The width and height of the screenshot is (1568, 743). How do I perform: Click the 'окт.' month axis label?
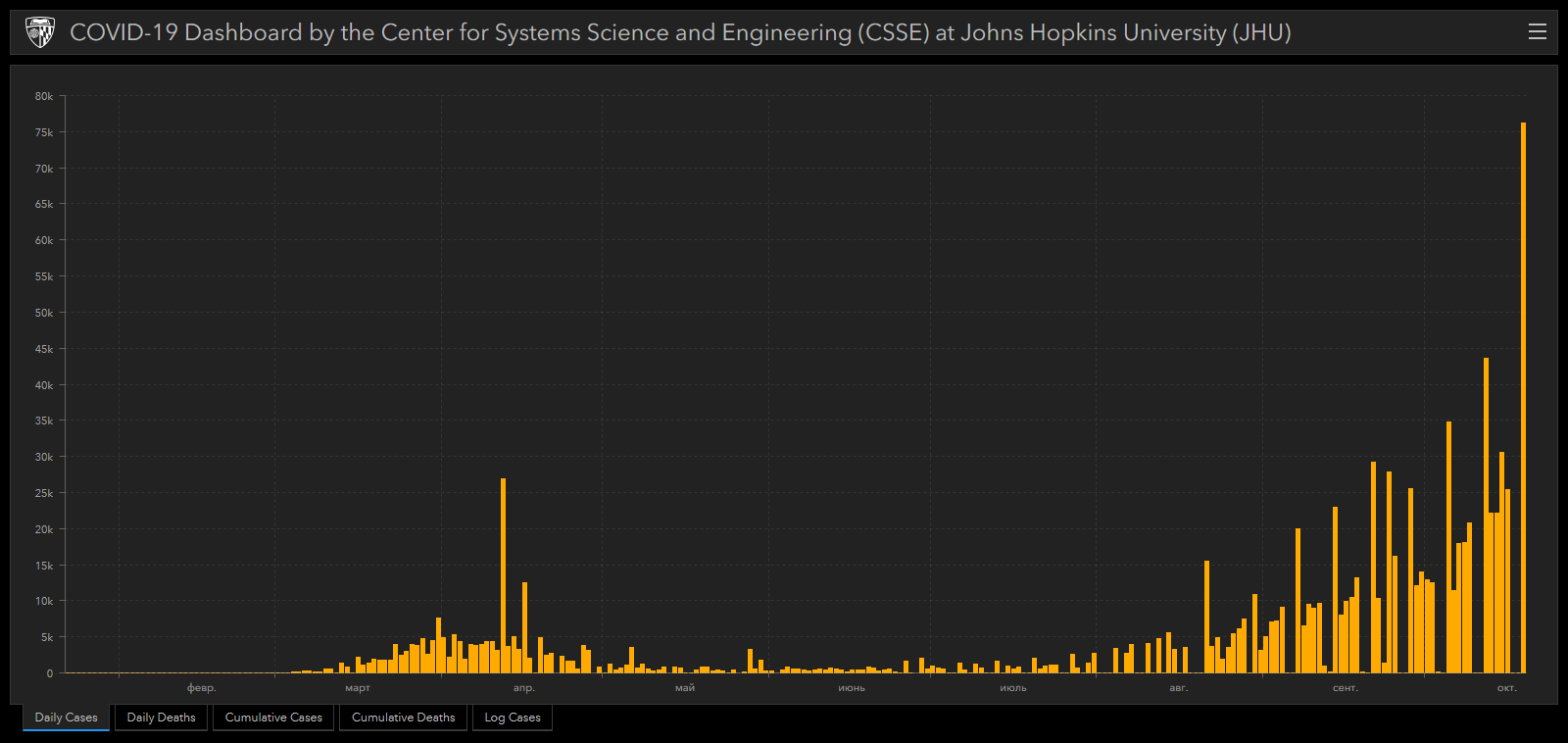(x=1506, y=688)
